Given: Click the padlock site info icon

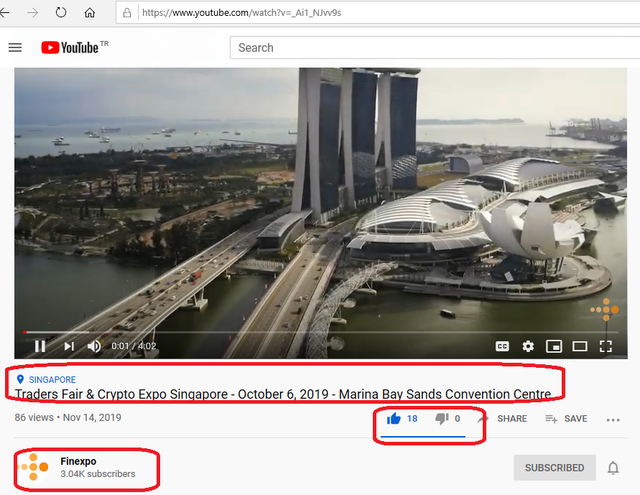Looking at the screenshot, I should 127,13.
